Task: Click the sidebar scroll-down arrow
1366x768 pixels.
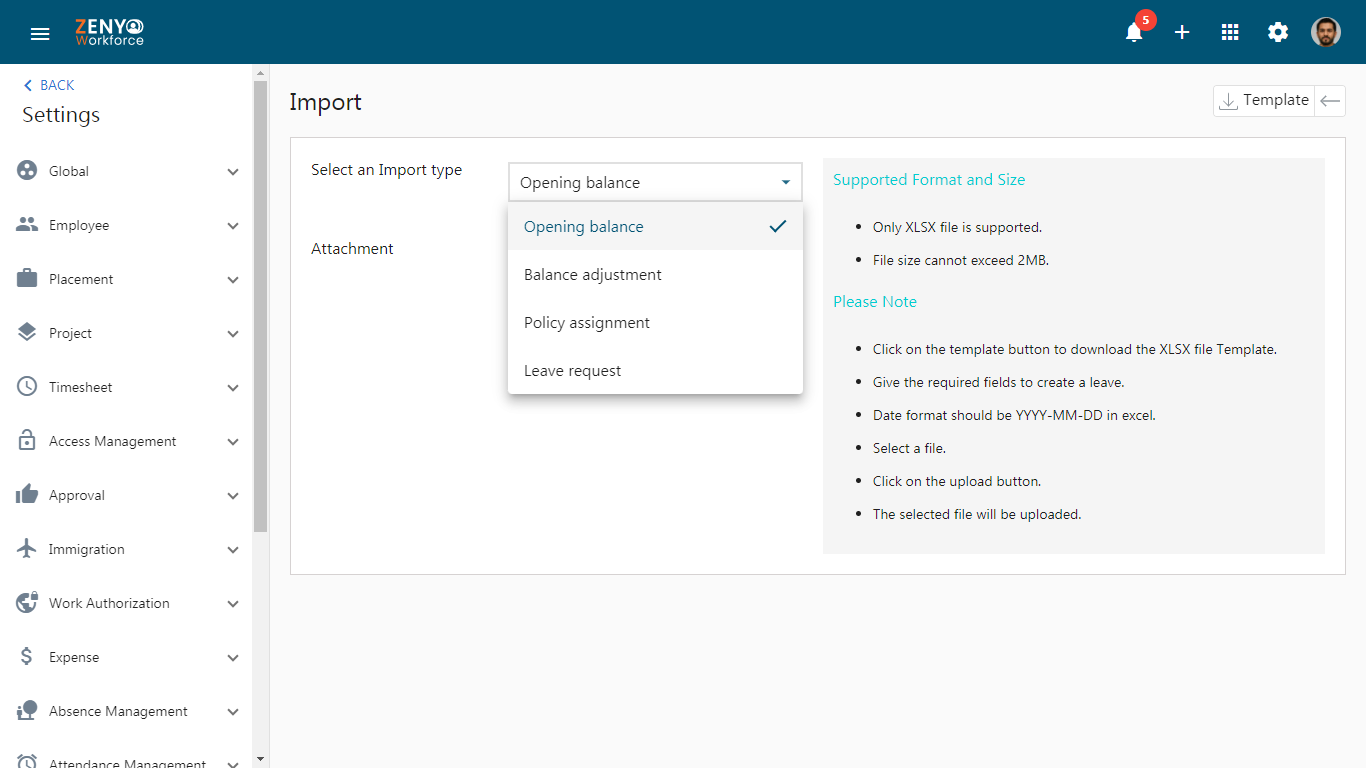Action: pos(261,760)
